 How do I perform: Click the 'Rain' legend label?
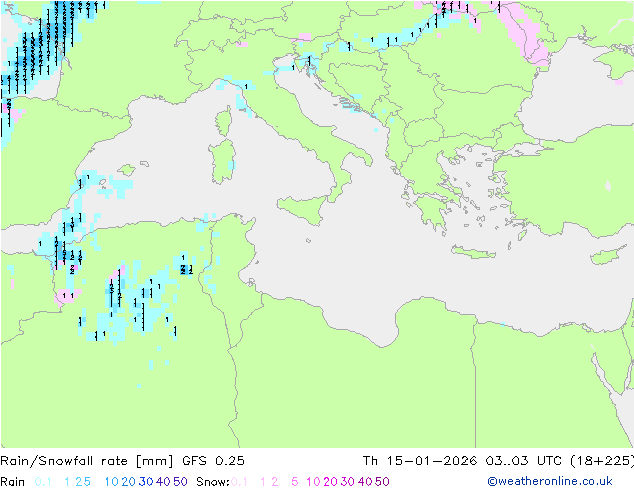13,482
